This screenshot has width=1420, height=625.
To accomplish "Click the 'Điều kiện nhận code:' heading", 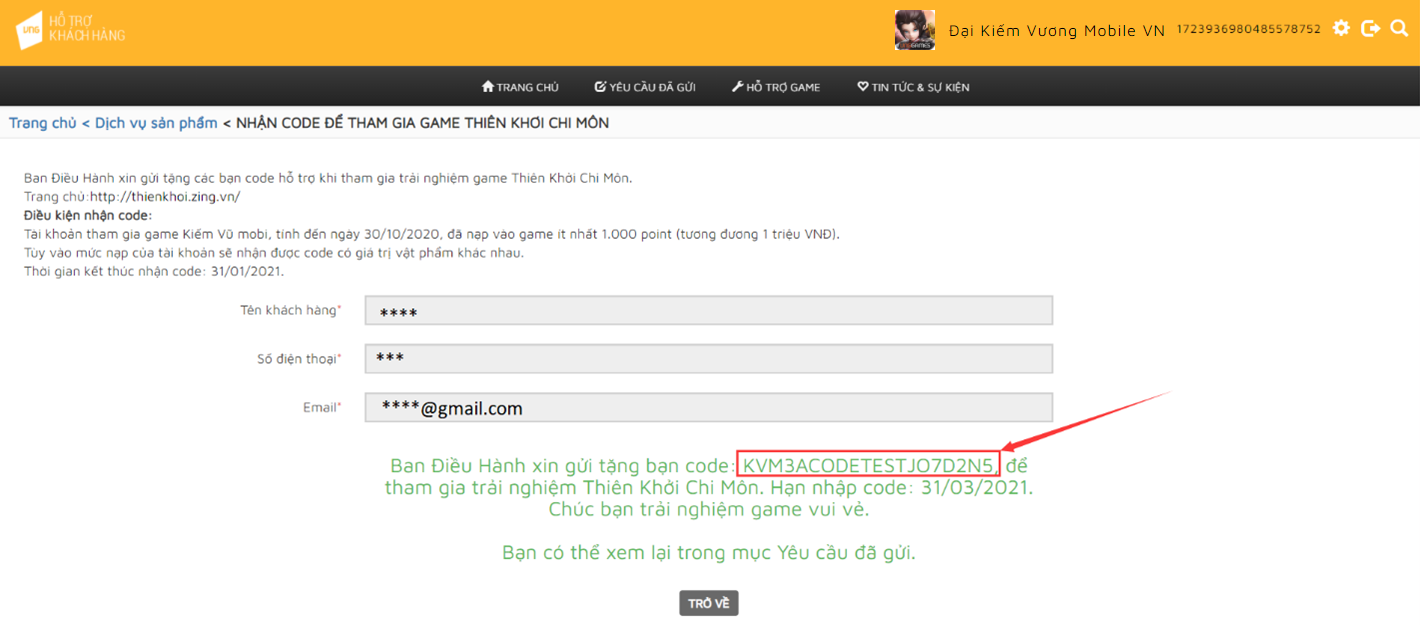I will 88,215.
